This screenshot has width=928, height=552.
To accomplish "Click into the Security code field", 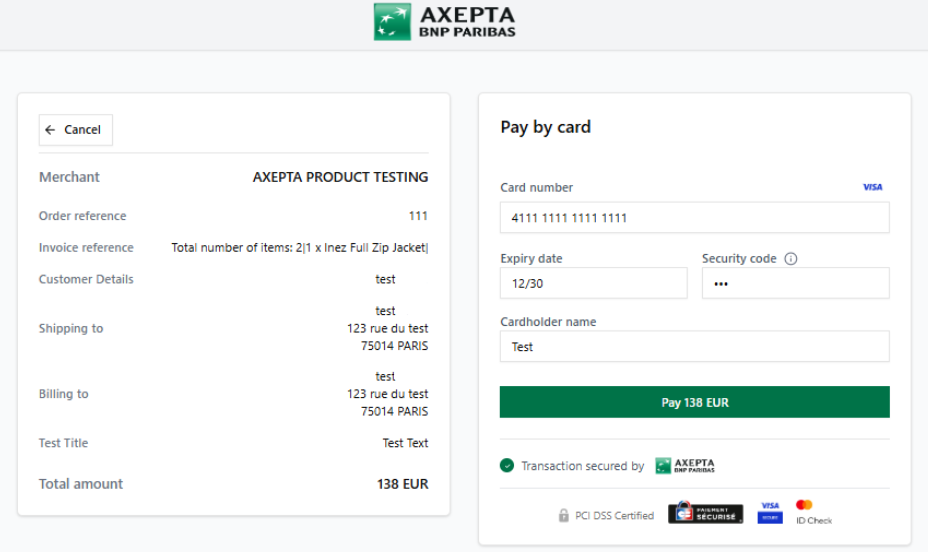I will click(x=795, y=283).
